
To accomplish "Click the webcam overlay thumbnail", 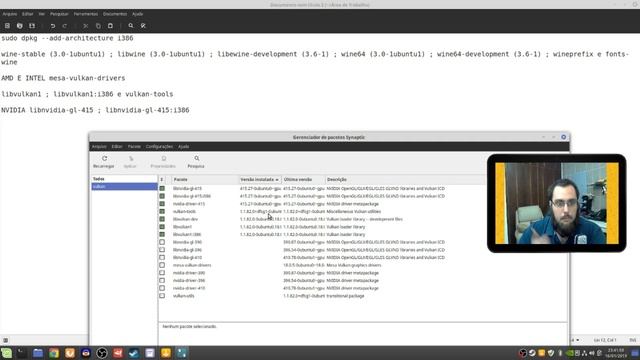I will 557,203.
